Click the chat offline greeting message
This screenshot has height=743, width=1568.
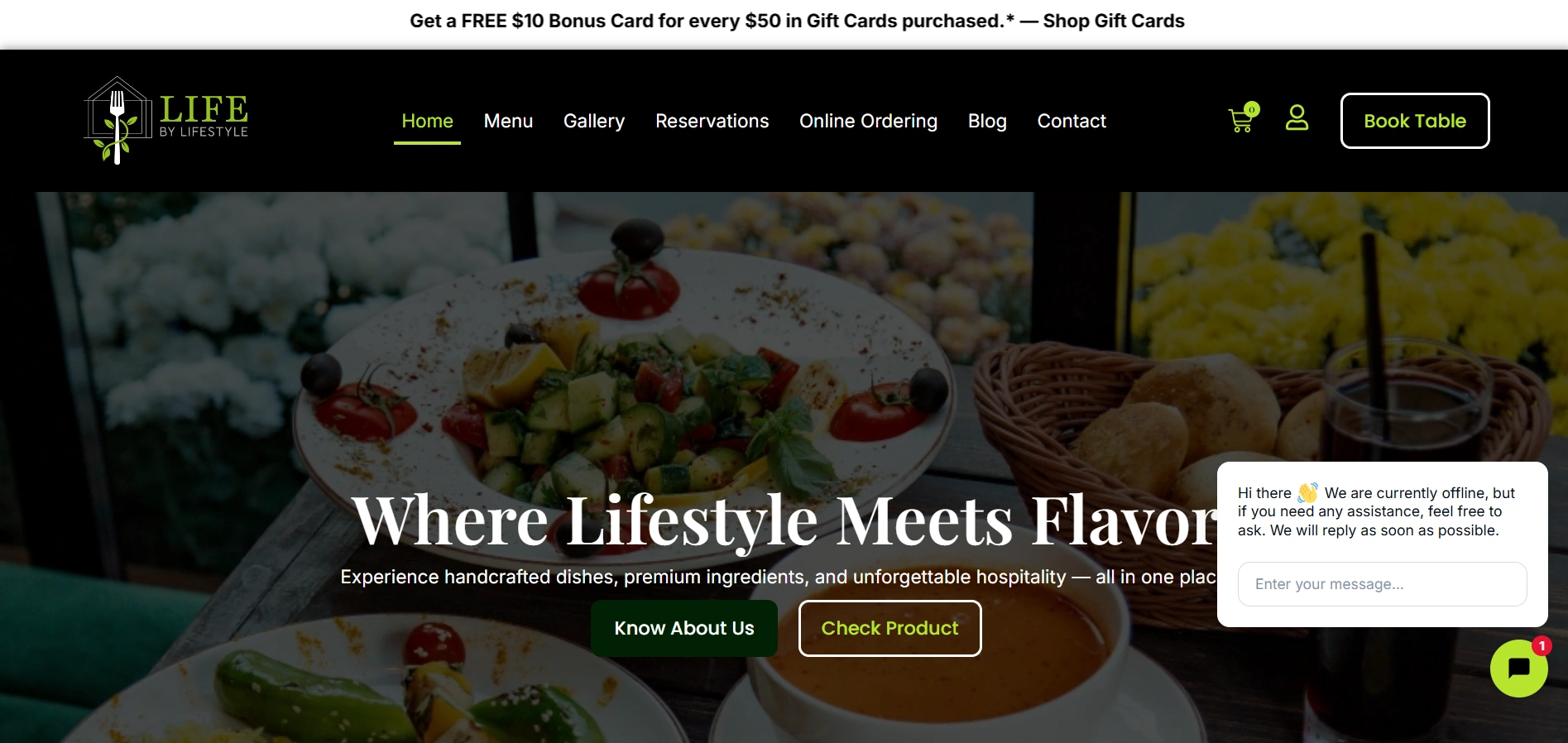[x=1377, y=511]
